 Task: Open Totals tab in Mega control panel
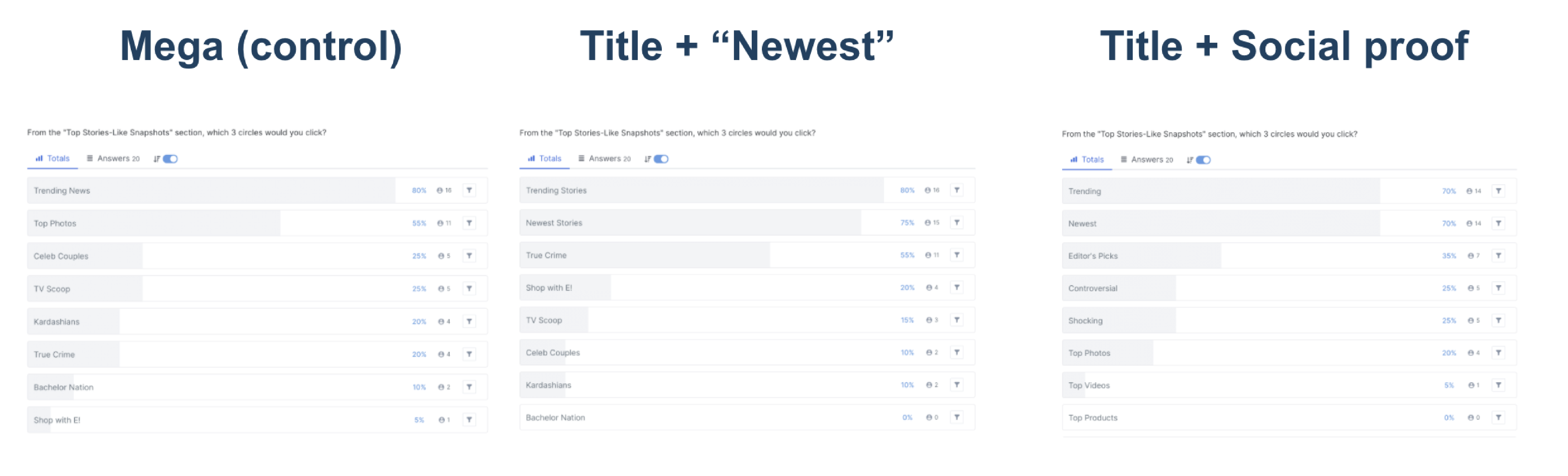point(52,158)
